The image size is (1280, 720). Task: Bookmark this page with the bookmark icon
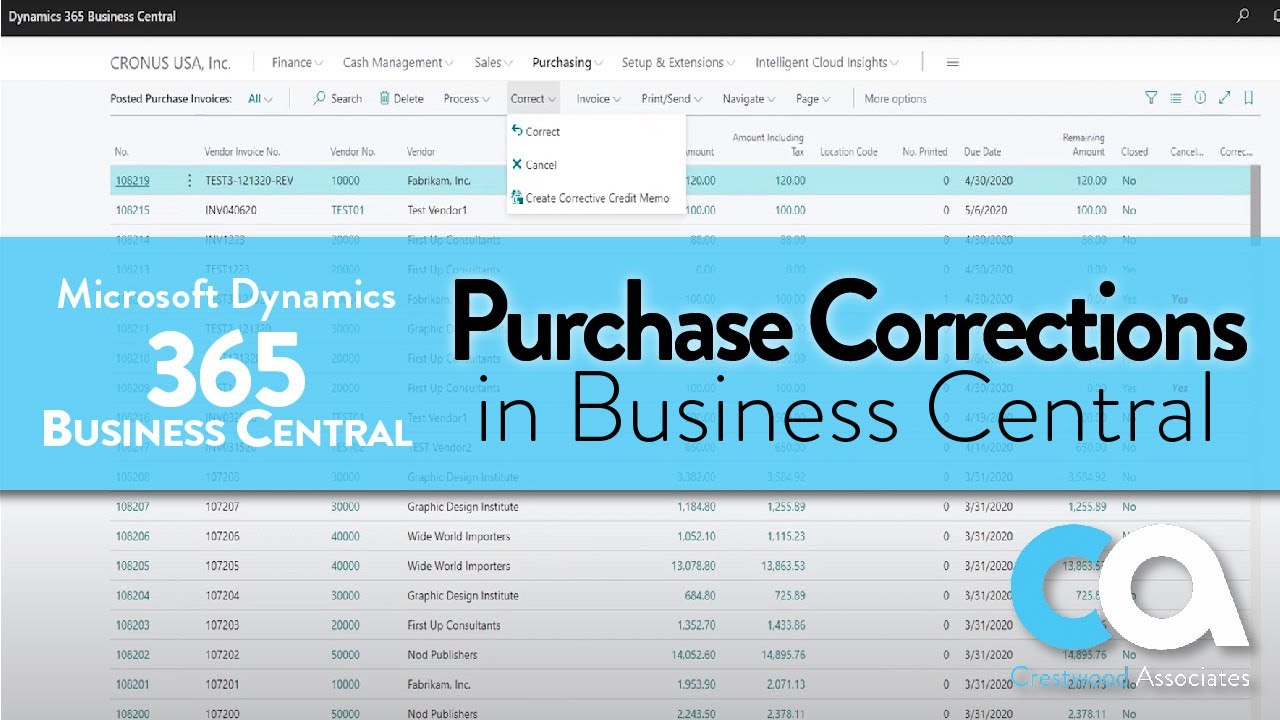coord(1248,98)
